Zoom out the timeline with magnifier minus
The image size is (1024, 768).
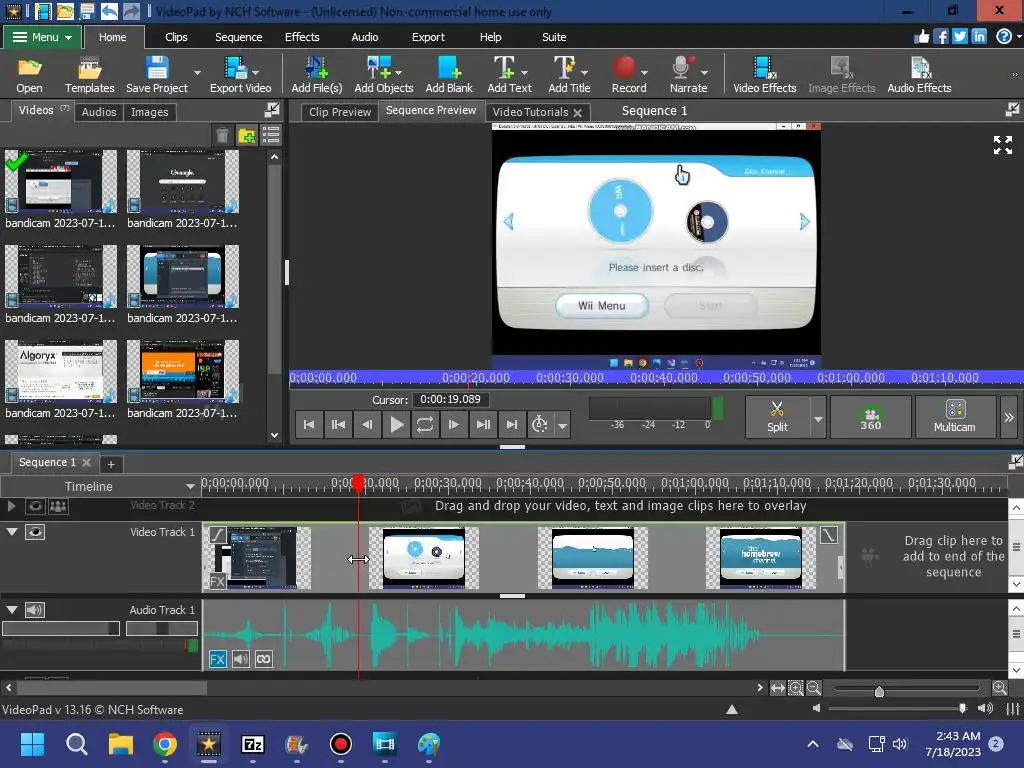pos(814,688)
